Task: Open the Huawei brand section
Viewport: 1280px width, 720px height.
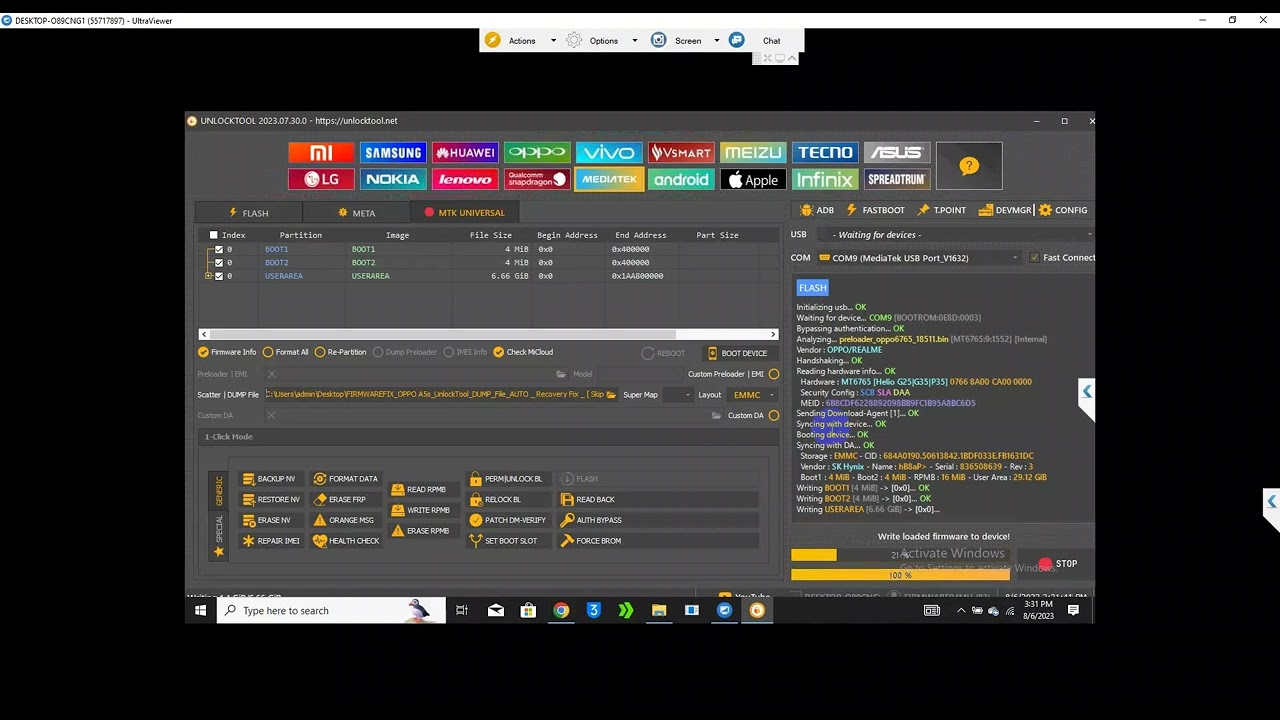Action: 465,153
